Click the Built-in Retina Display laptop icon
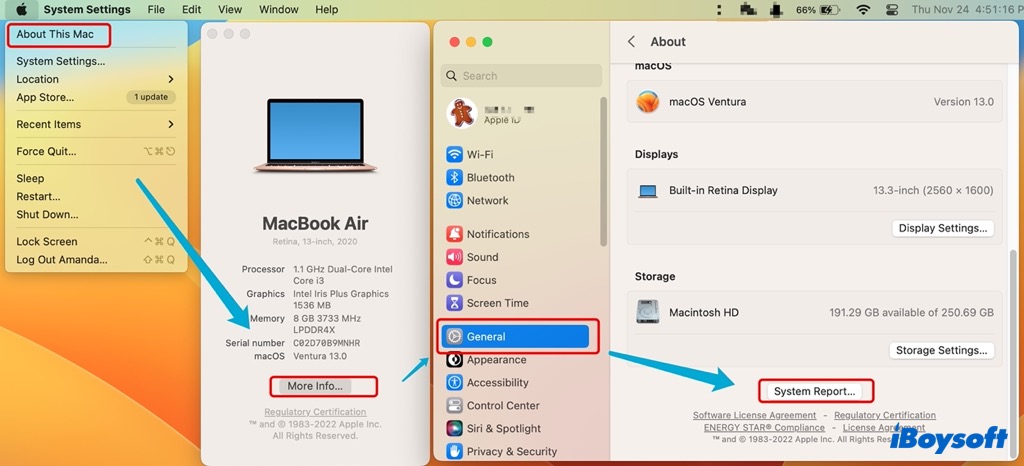Viewport: 1024px width, 466px height. (648, 191)
